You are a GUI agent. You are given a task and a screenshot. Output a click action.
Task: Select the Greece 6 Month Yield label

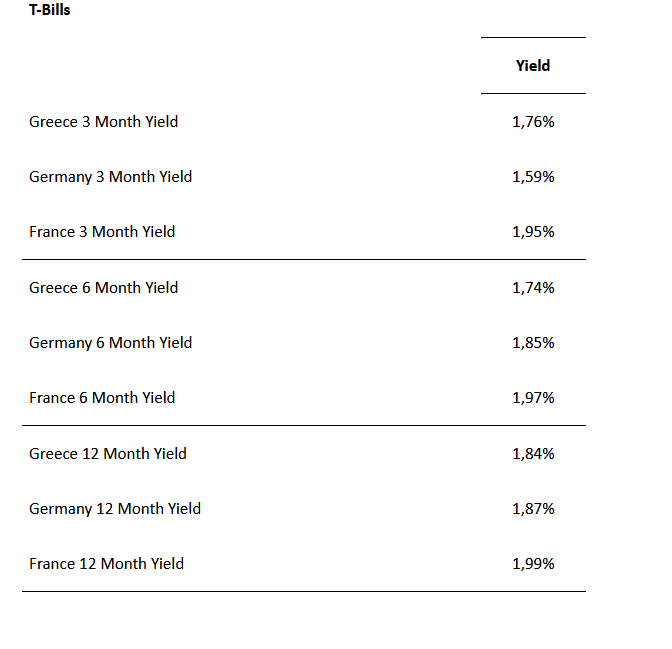click(104, 288)
